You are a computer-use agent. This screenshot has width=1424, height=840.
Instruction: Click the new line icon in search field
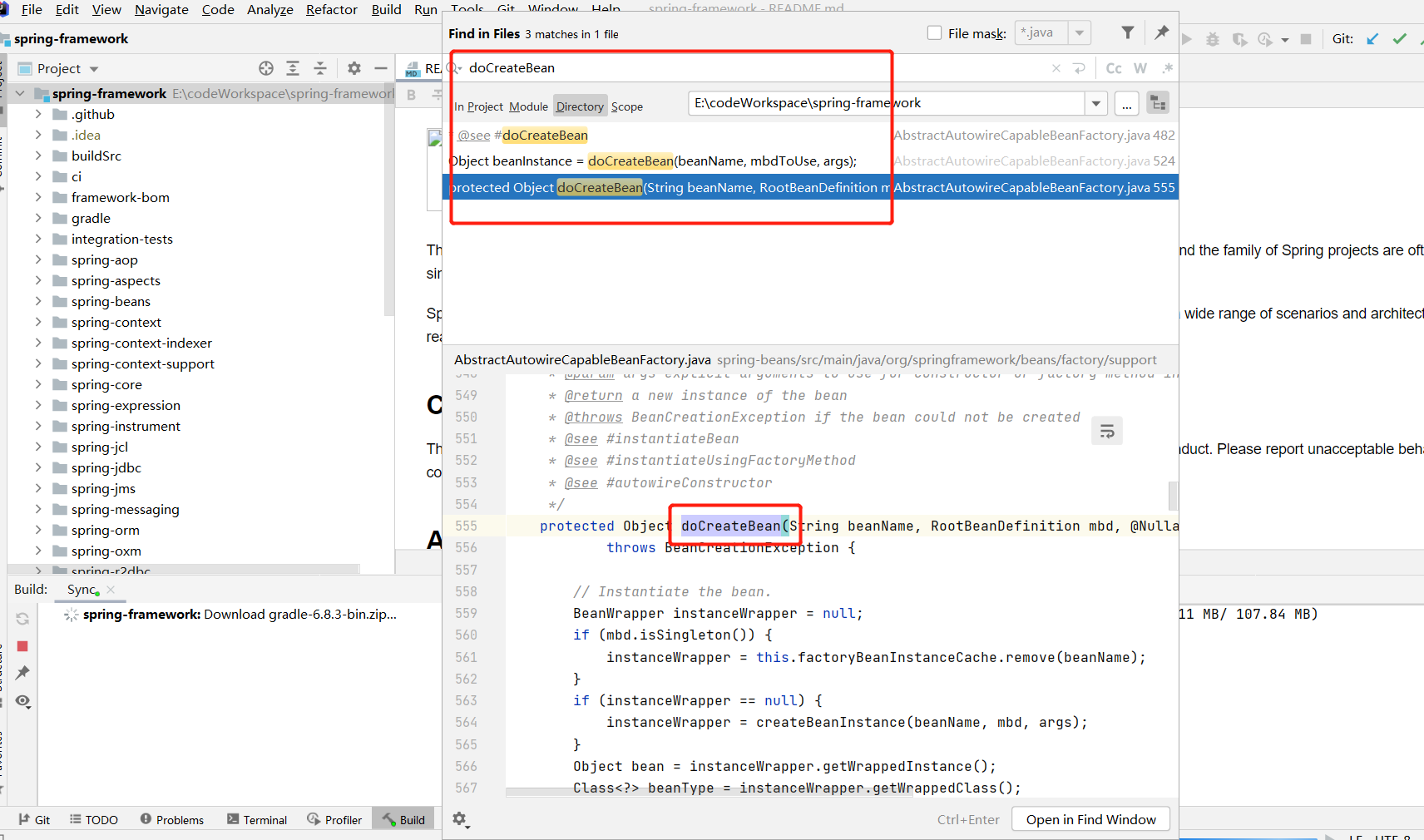[x=1079, y=68]
